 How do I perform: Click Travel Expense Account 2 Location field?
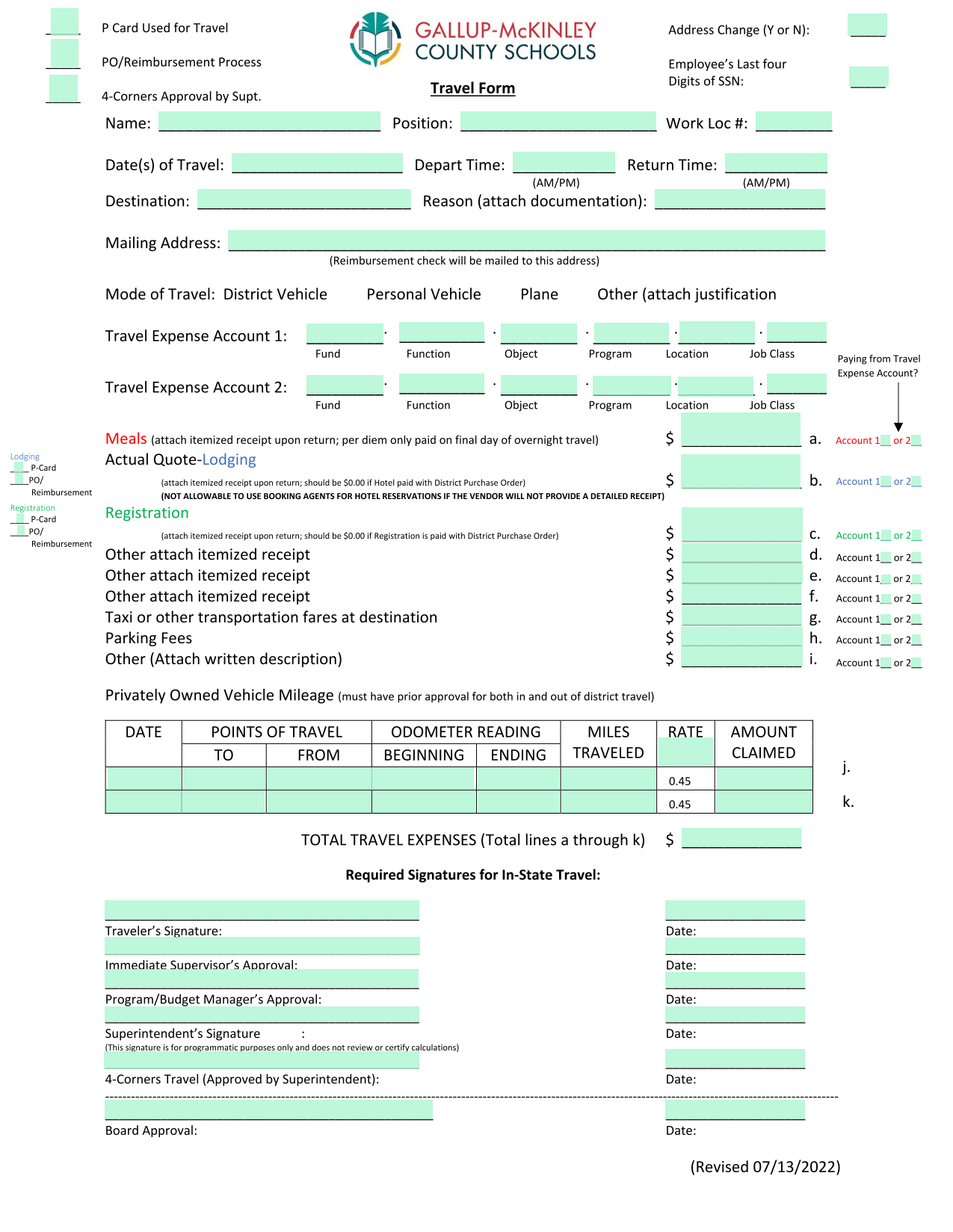pyautogui.click(x=717, y=386)
